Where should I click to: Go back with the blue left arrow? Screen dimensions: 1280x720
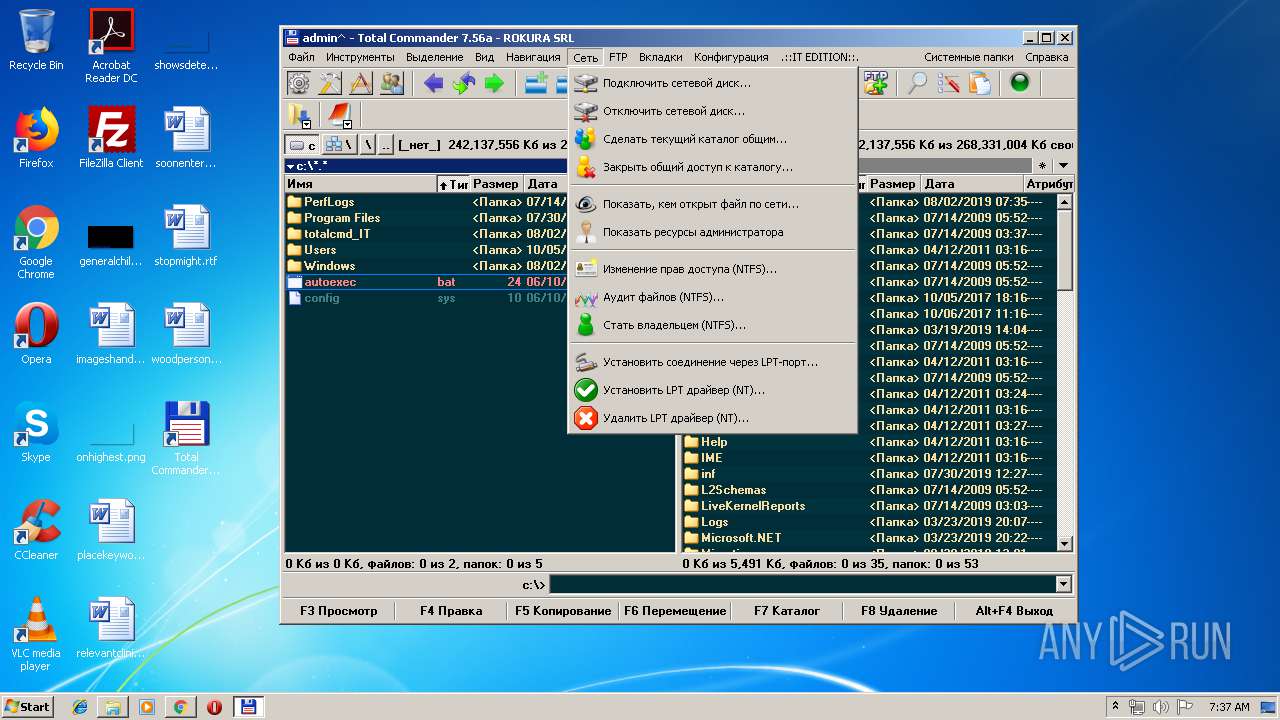tap(433, 83)
